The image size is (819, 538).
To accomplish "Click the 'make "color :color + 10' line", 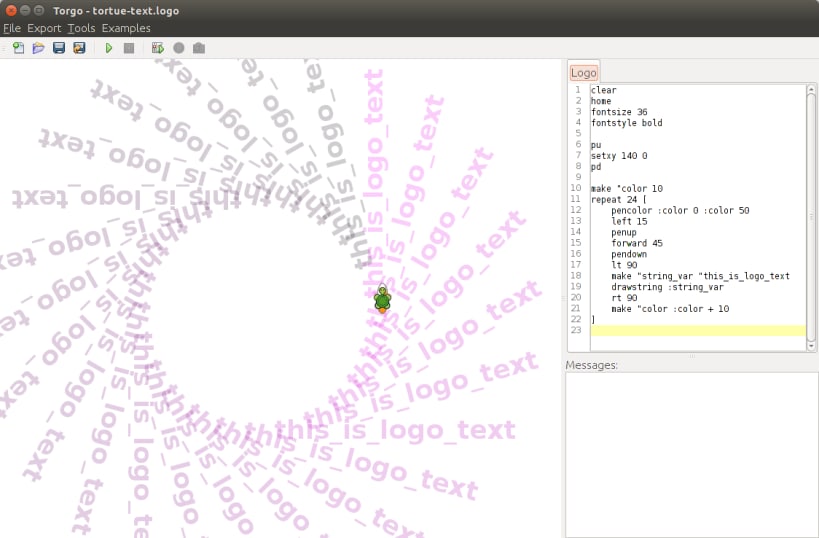I will pos(670,309).
